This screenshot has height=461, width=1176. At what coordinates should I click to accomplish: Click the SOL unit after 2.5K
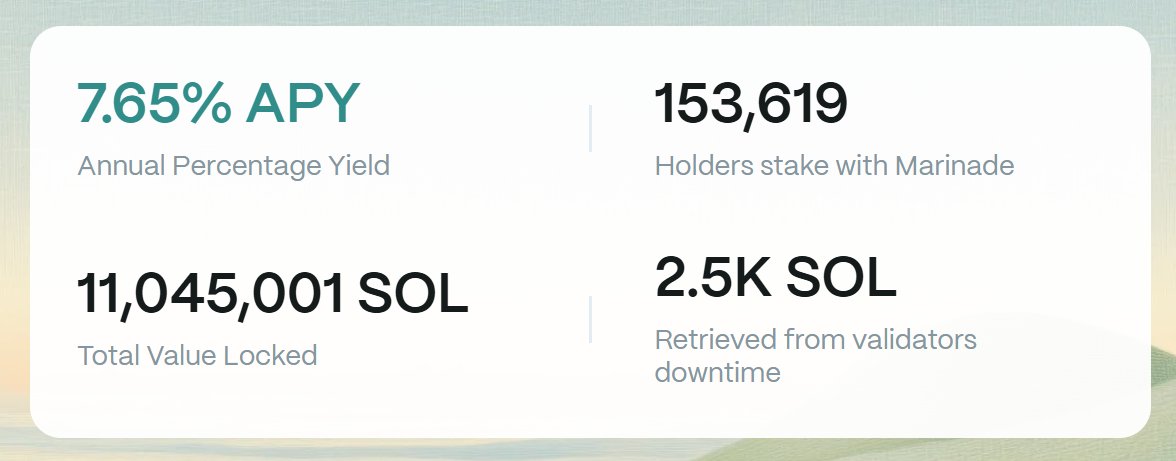841,277
